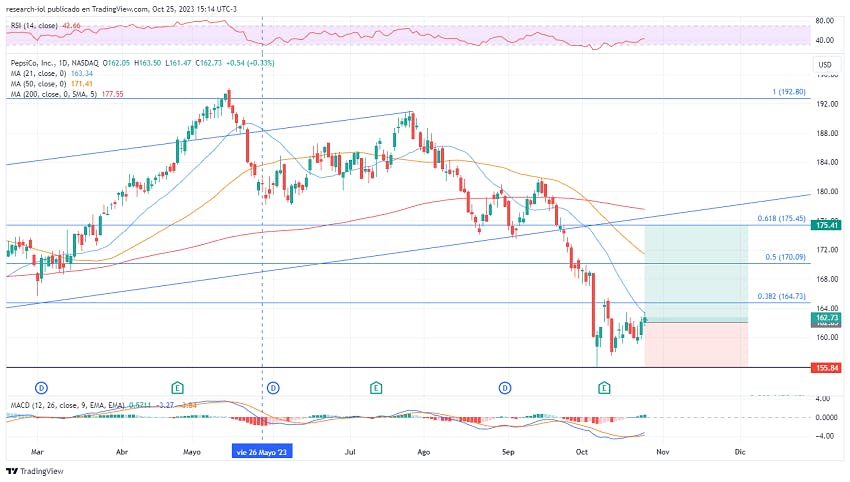Click the Jul label on the time axis
This screenshot has height=482, width=850.
[350, 452]
